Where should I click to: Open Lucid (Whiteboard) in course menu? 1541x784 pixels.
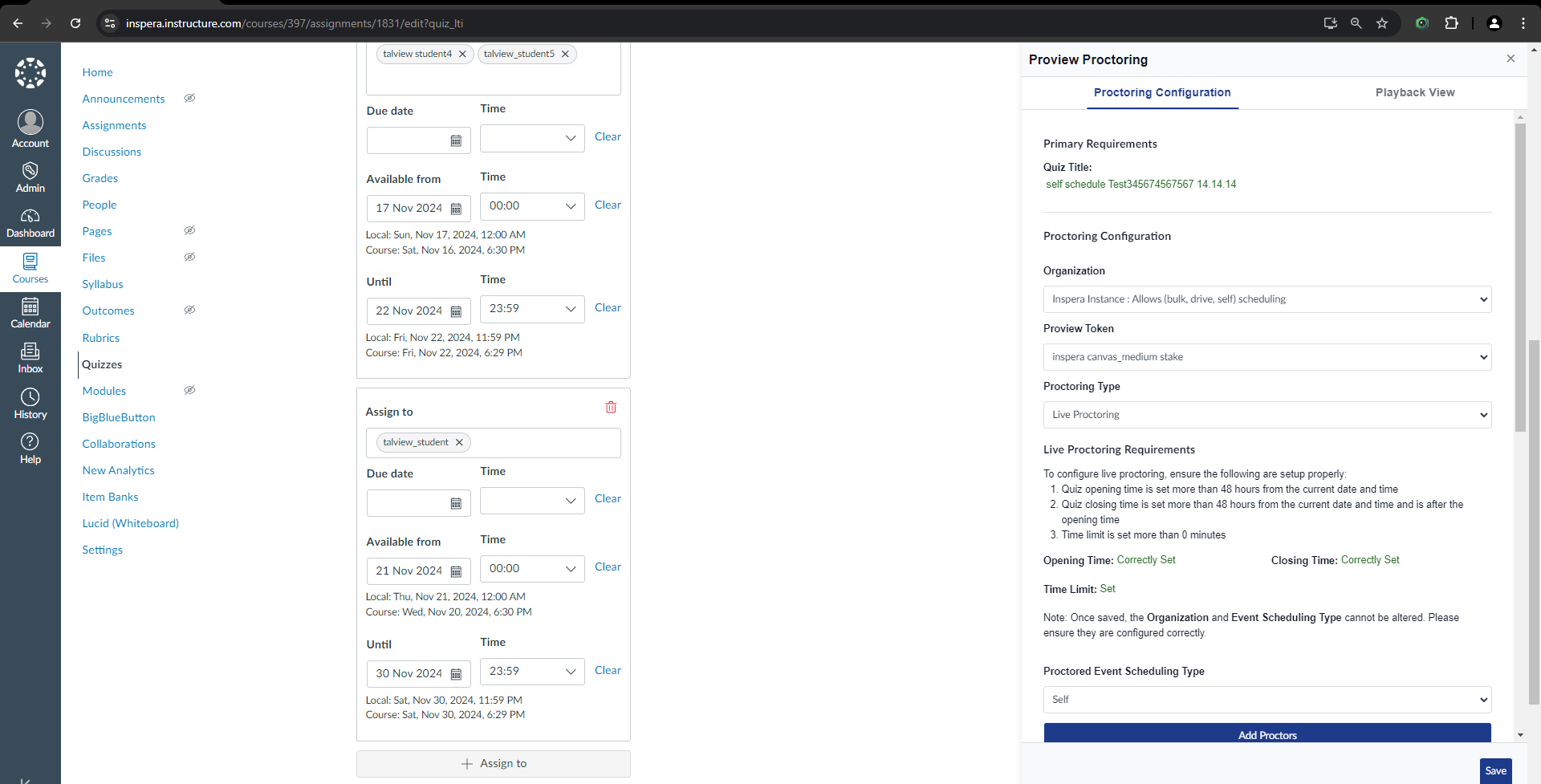pyautogui.click(x=130, y=523)
